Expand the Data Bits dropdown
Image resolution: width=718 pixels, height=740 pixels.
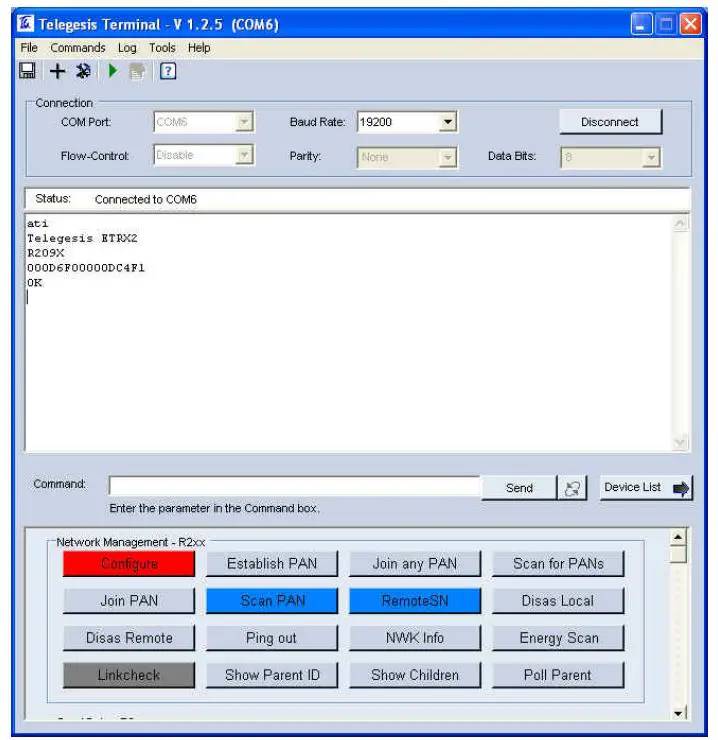[x=651, y=158]
